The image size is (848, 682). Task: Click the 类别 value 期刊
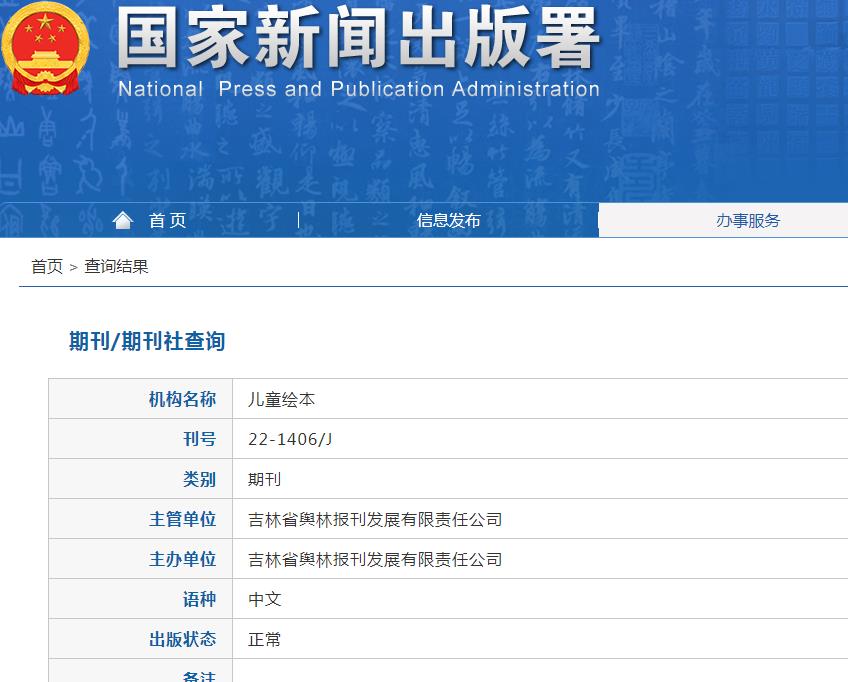coord(264,478)
